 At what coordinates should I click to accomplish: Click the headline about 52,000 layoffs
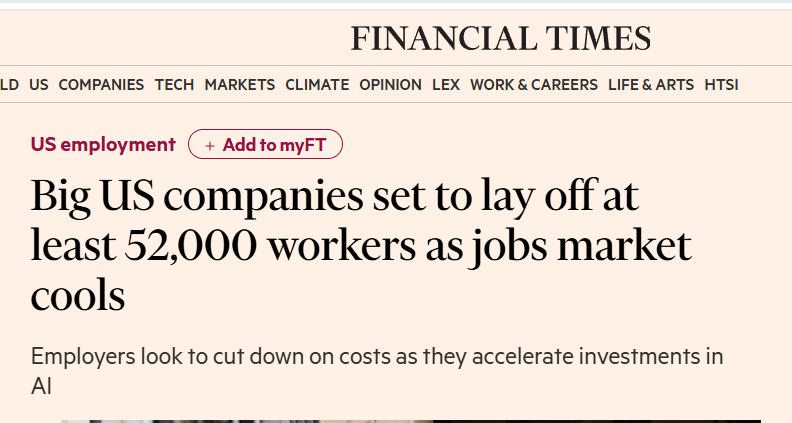pyautogui.click(x=360, y=245)
